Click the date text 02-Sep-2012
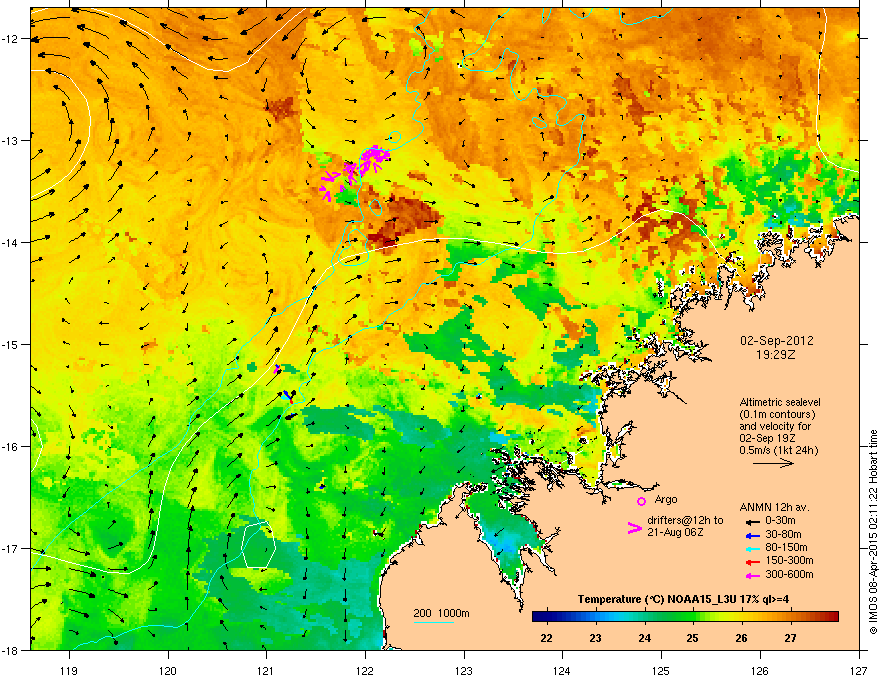This screenshot has height=680, width=880. (x=777, y=341)
